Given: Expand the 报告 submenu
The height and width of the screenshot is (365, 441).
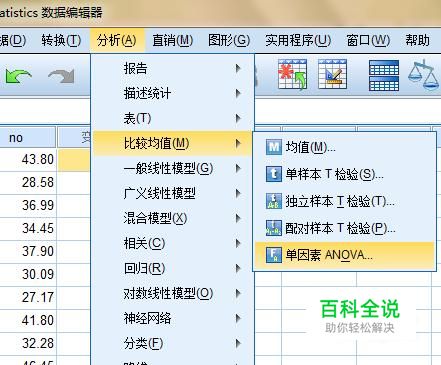Looking at the screenshot, I should click(172, 68).
